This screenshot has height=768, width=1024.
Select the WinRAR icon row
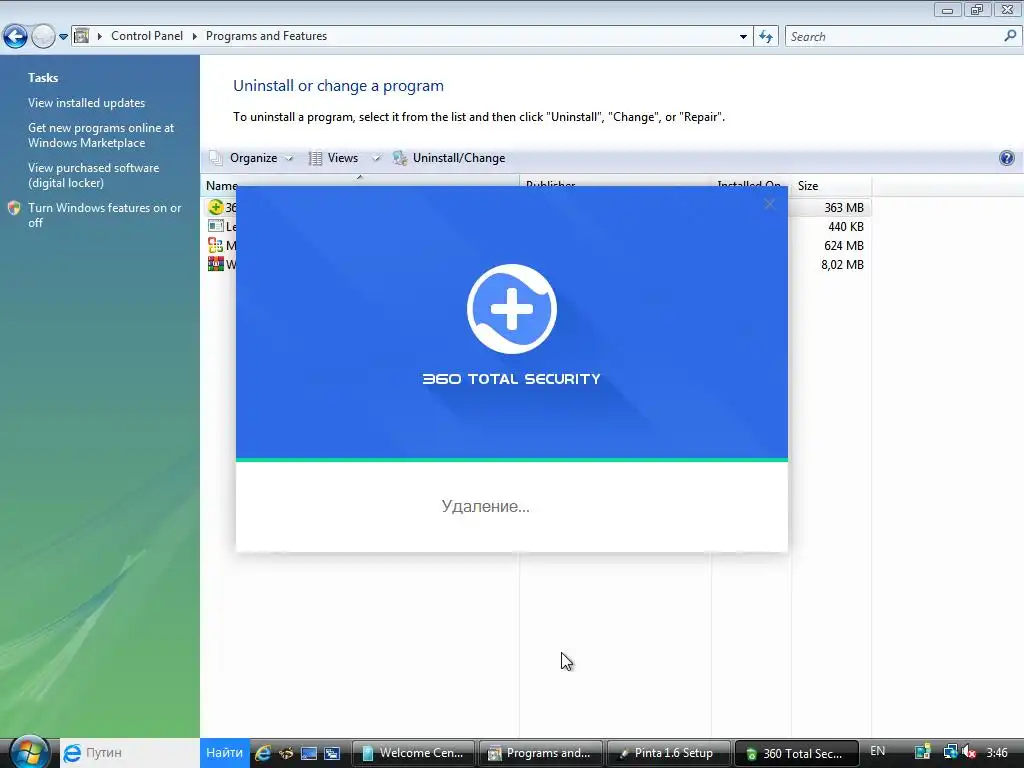point(216,264)
